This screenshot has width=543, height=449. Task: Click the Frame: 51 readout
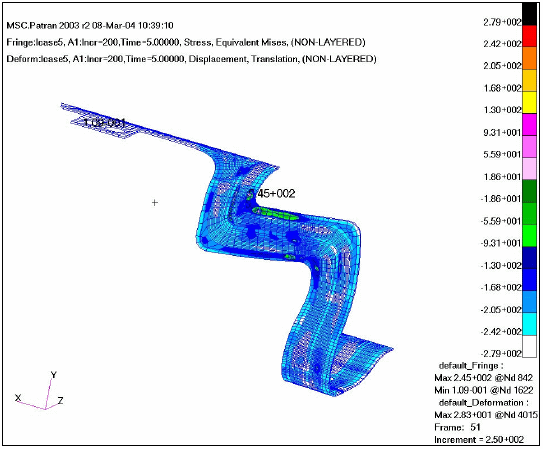(x=457, y=427)
